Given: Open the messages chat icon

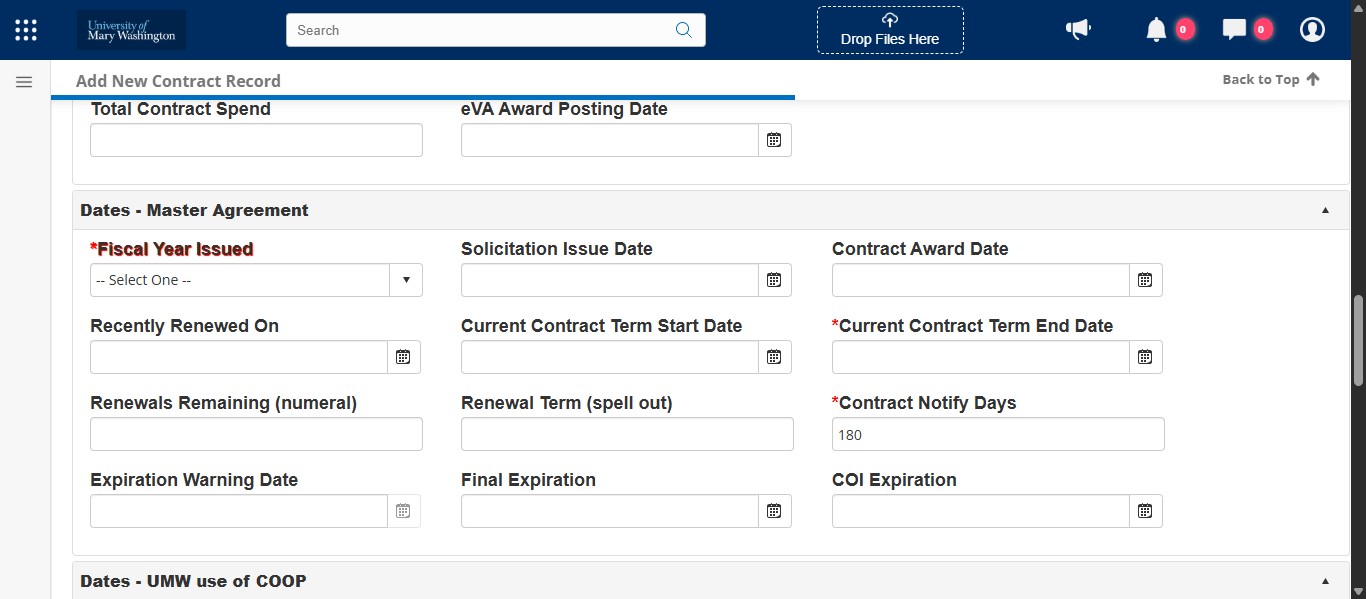Looking at the screenshot, I should (x=1236, y=29).
